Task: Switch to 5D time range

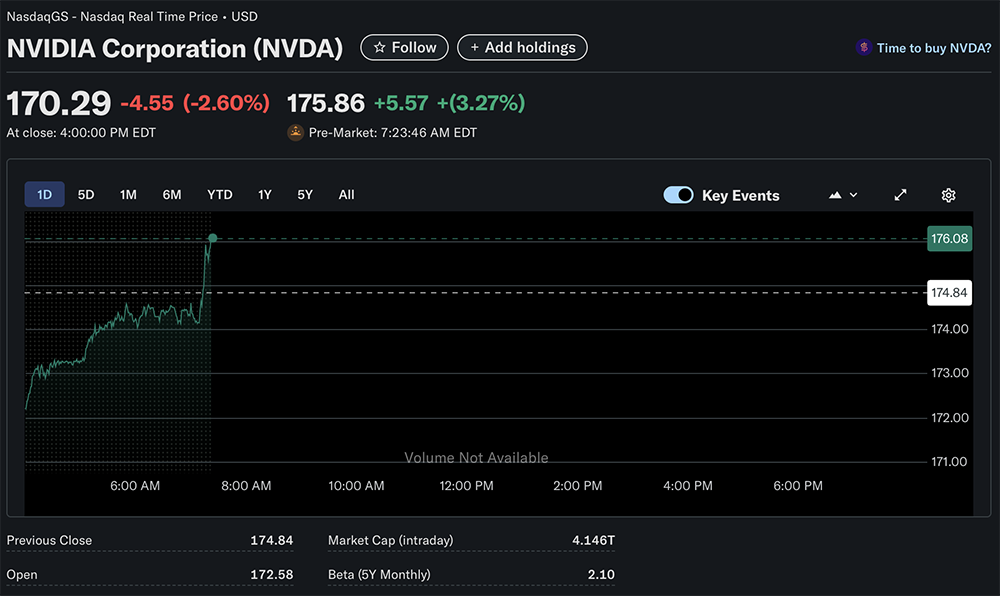Action: [x=86, y=195]
